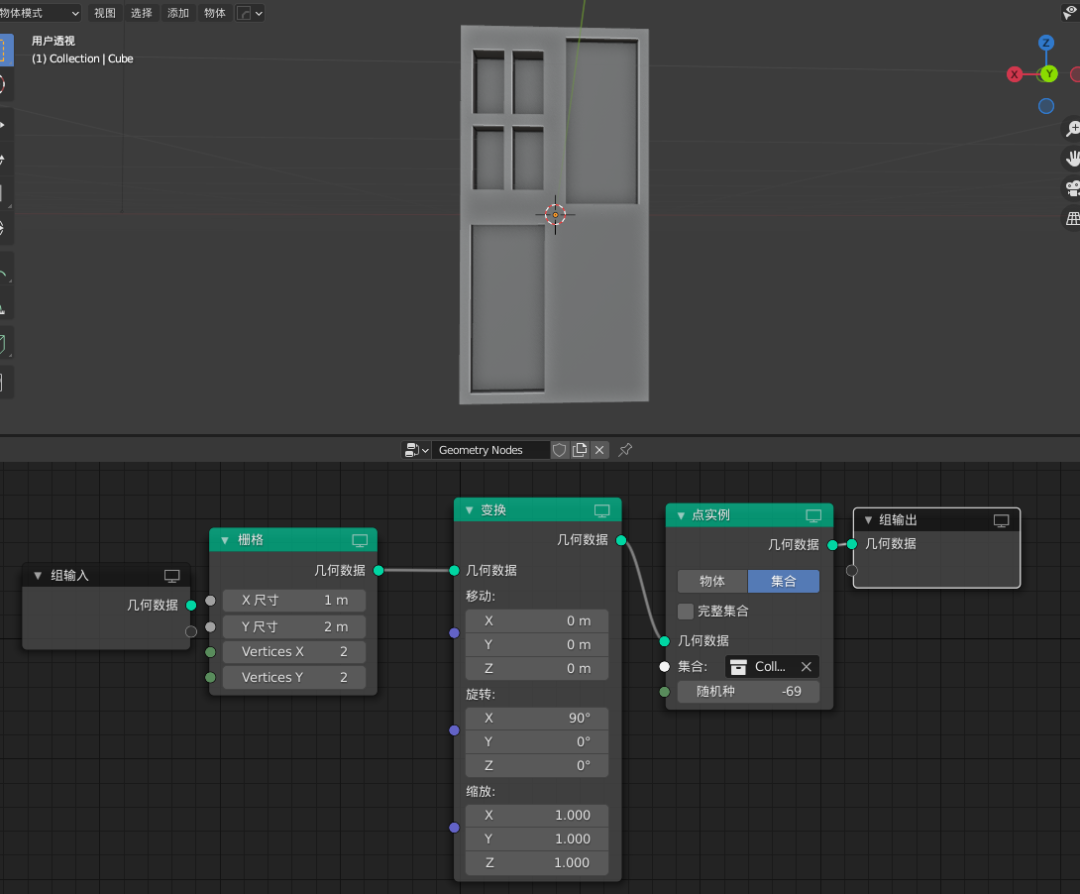This screenshot has width=1080, height=894.
Task: Create new node tree via copy icon
Action: click(579, 450)
